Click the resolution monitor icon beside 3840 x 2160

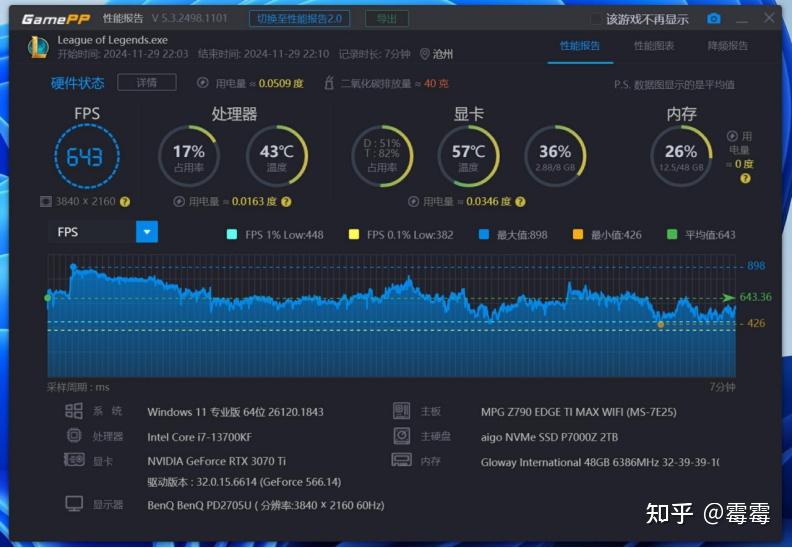click(x=45, y=202)
